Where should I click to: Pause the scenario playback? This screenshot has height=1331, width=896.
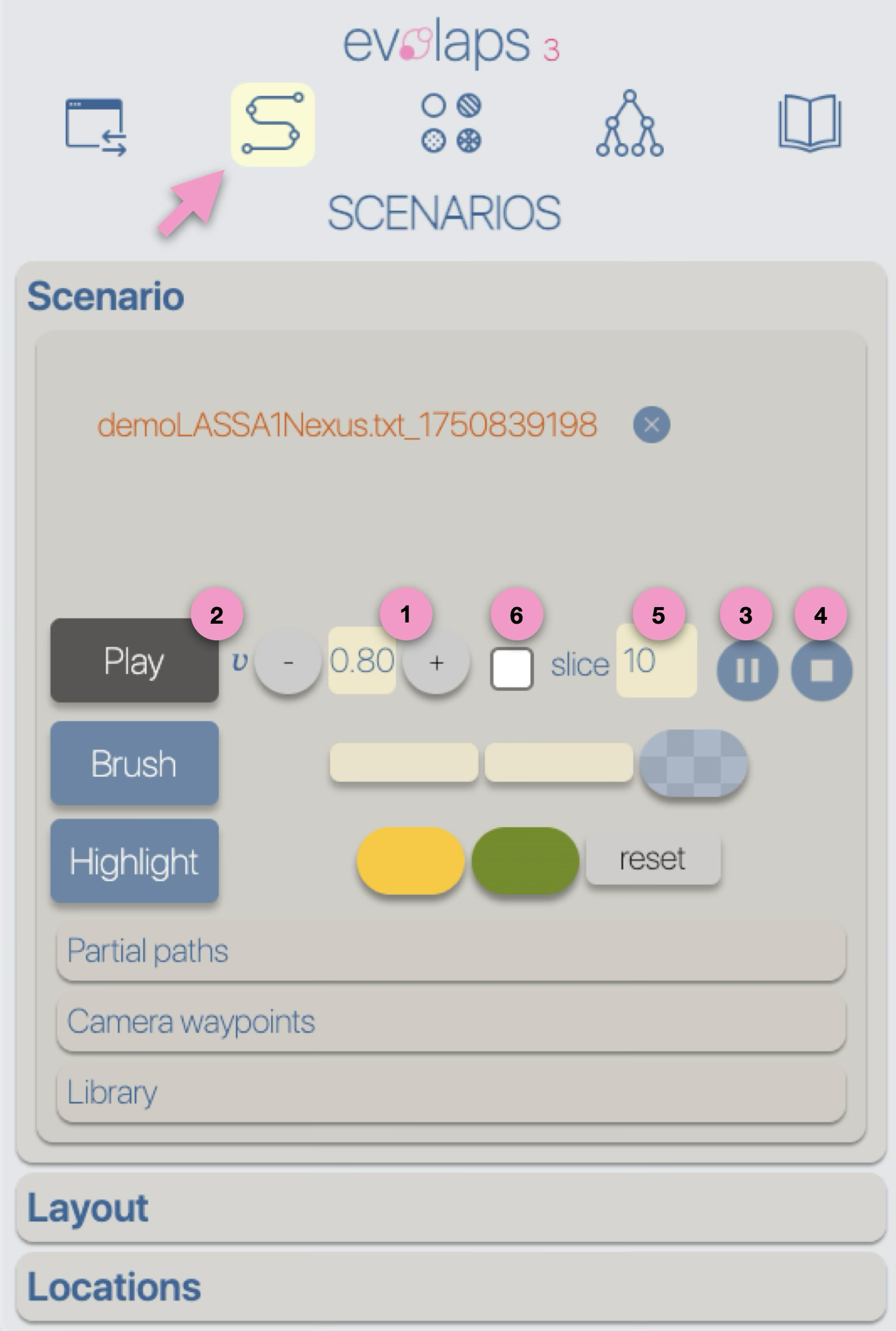pyautogui.click(x=747, y=670)
